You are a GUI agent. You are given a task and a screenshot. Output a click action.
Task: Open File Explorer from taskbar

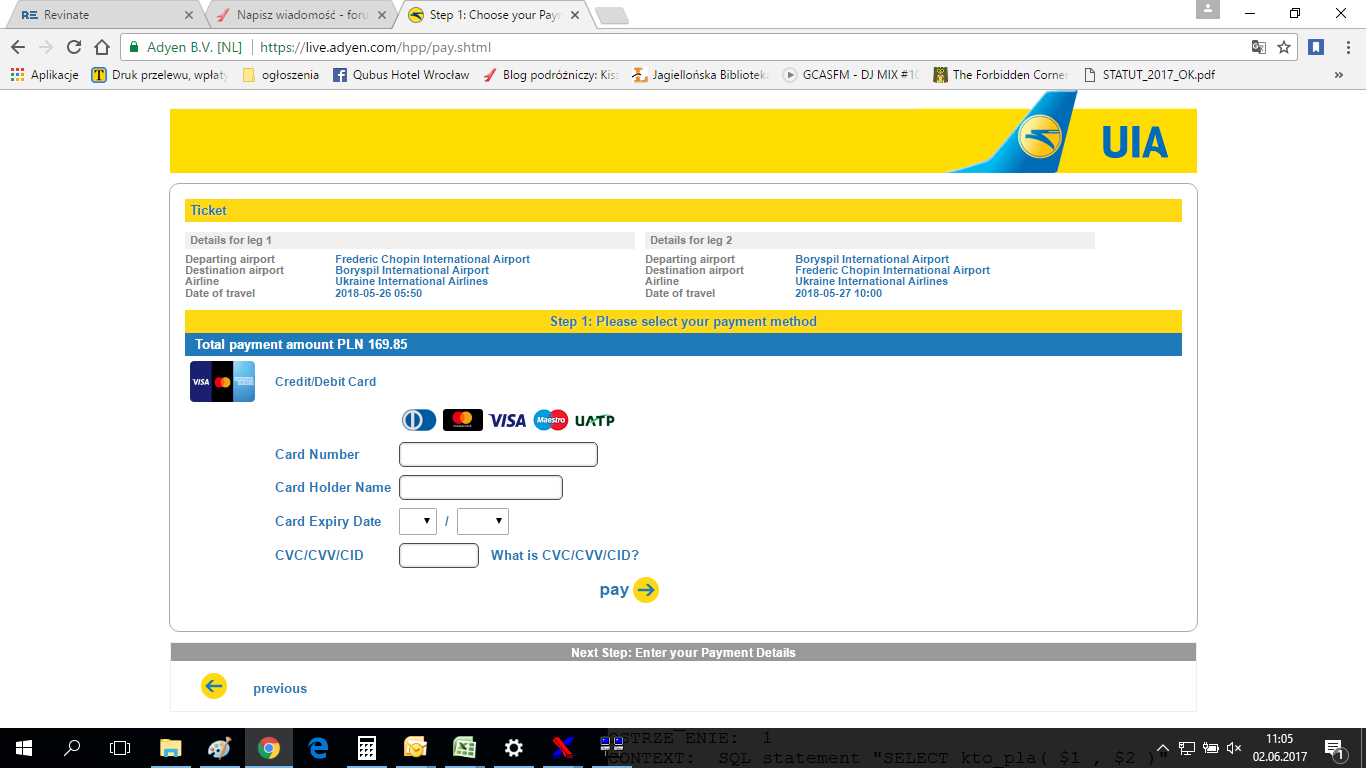pos(171,748)
